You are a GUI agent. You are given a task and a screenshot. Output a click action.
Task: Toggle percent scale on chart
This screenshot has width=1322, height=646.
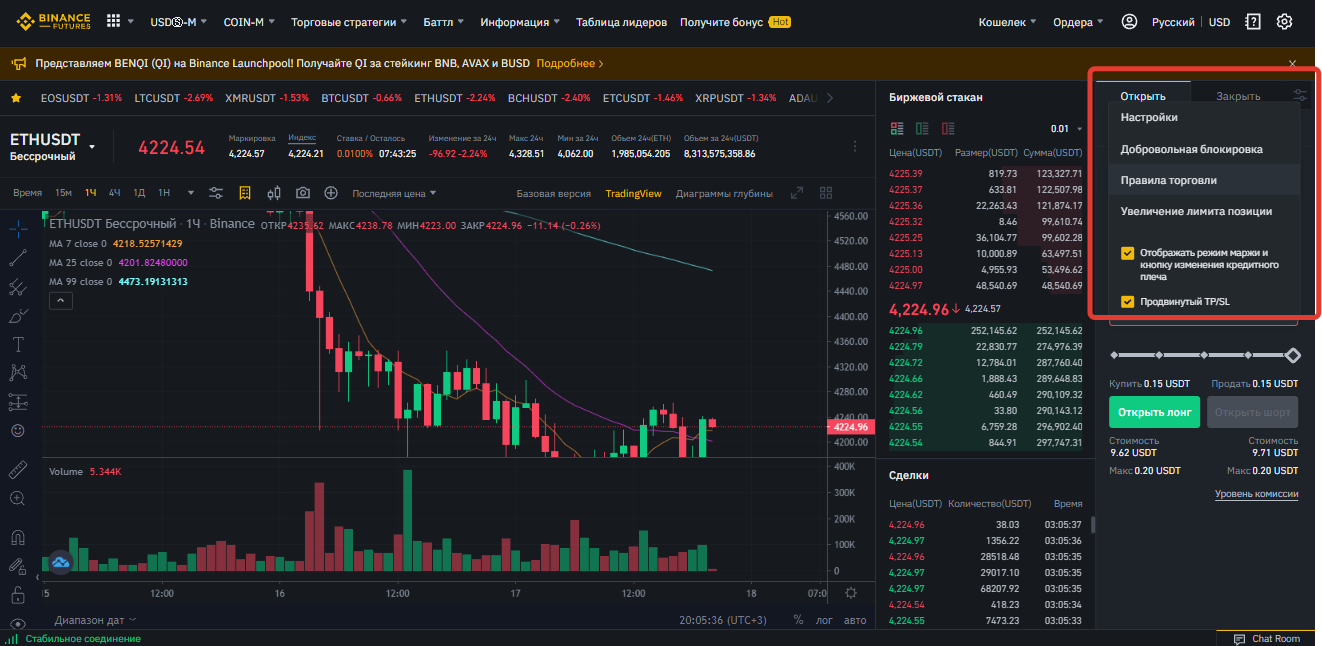(798, 620)
